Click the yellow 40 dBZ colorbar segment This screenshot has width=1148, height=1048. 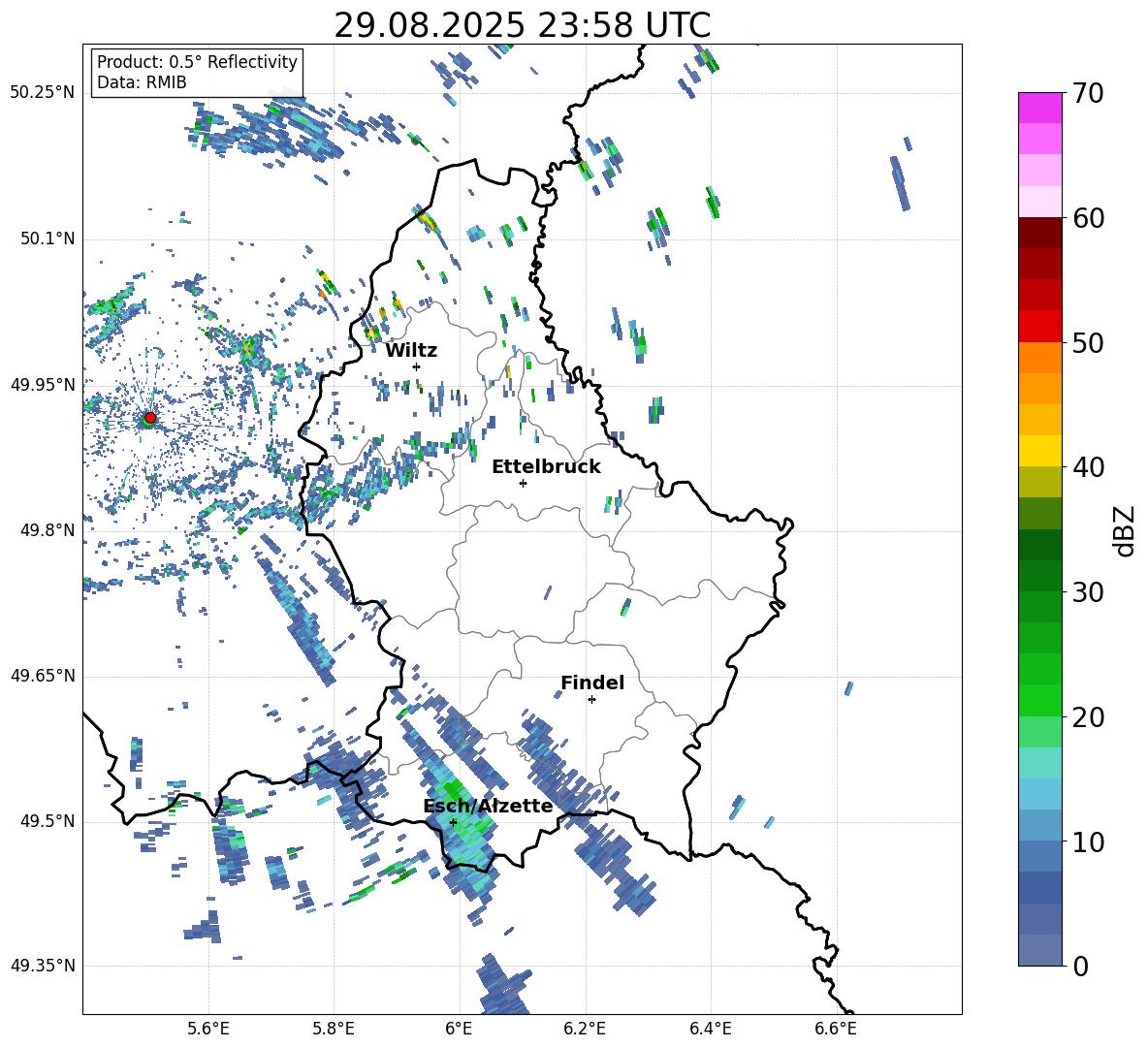click(1040, 451)
